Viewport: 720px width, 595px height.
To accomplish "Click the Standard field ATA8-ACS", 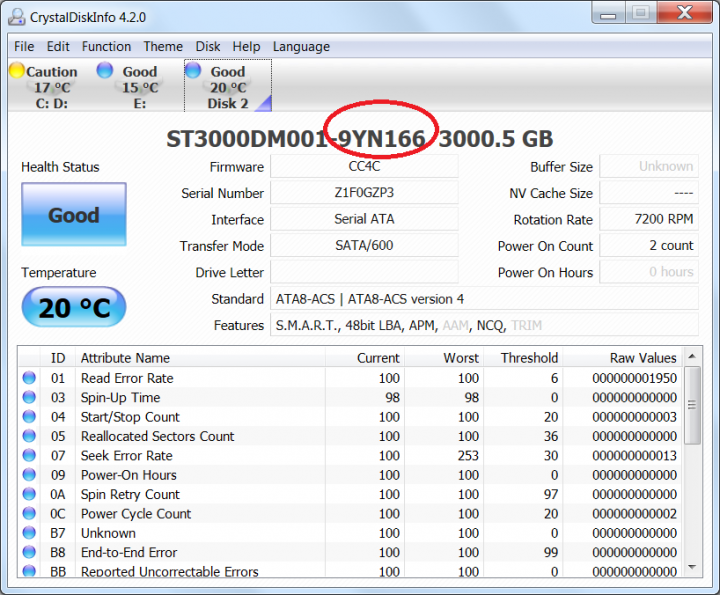I will [484, 299].
